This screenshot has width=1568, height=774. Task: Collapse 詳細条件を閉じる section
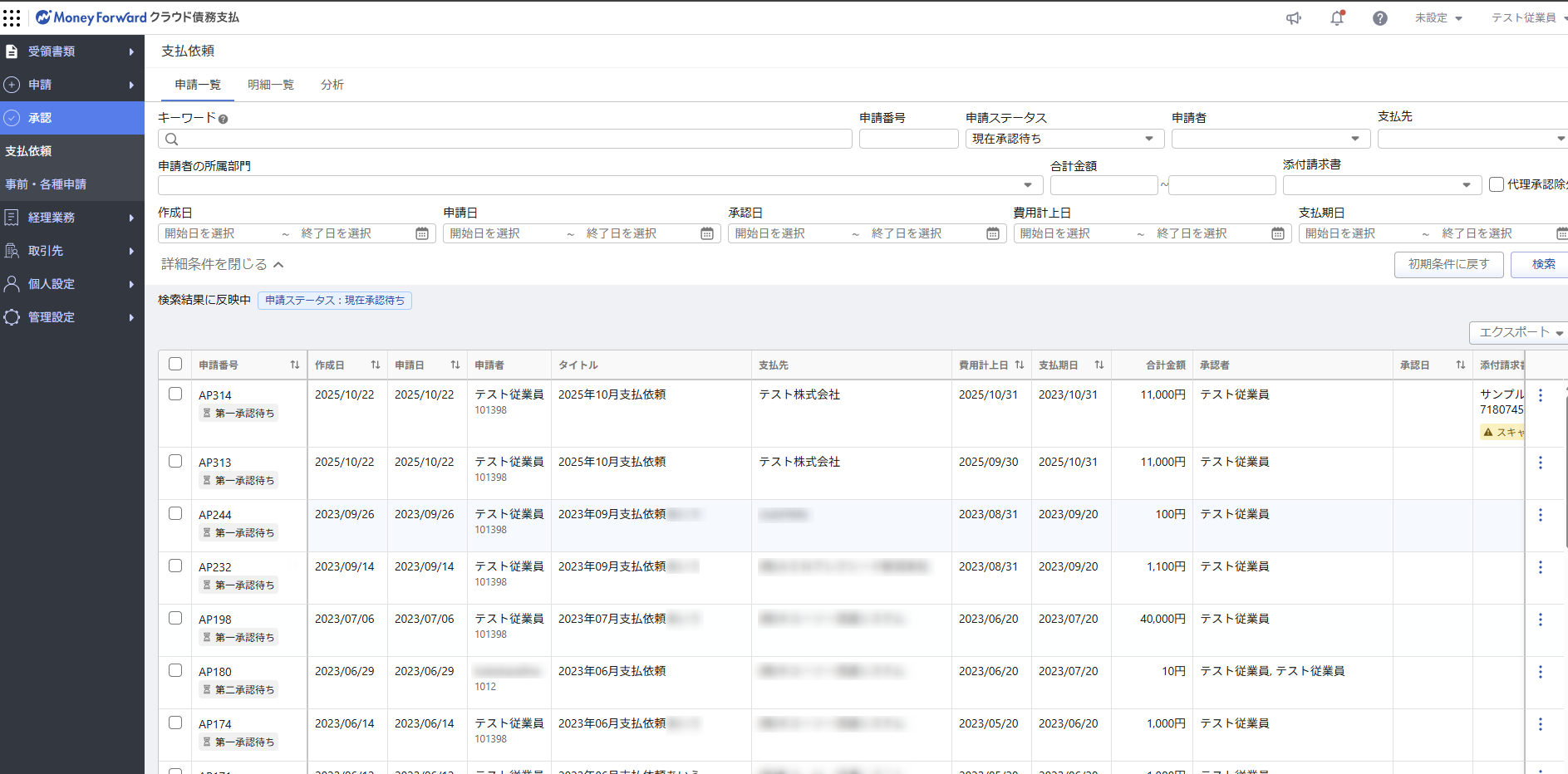pos(222,264)
